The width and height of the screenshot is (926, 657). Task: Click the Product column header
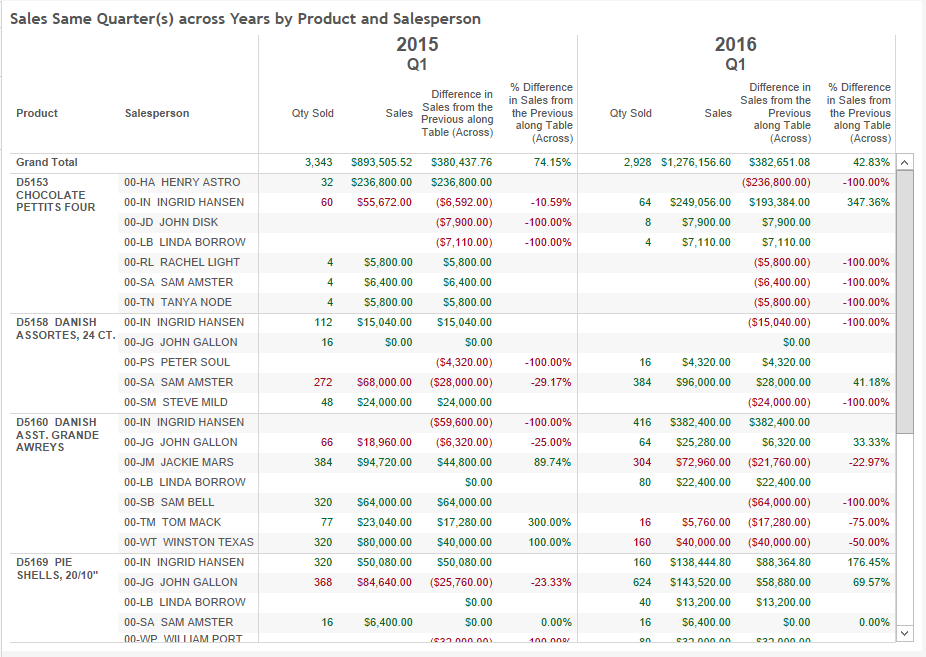tap(37, 113)
